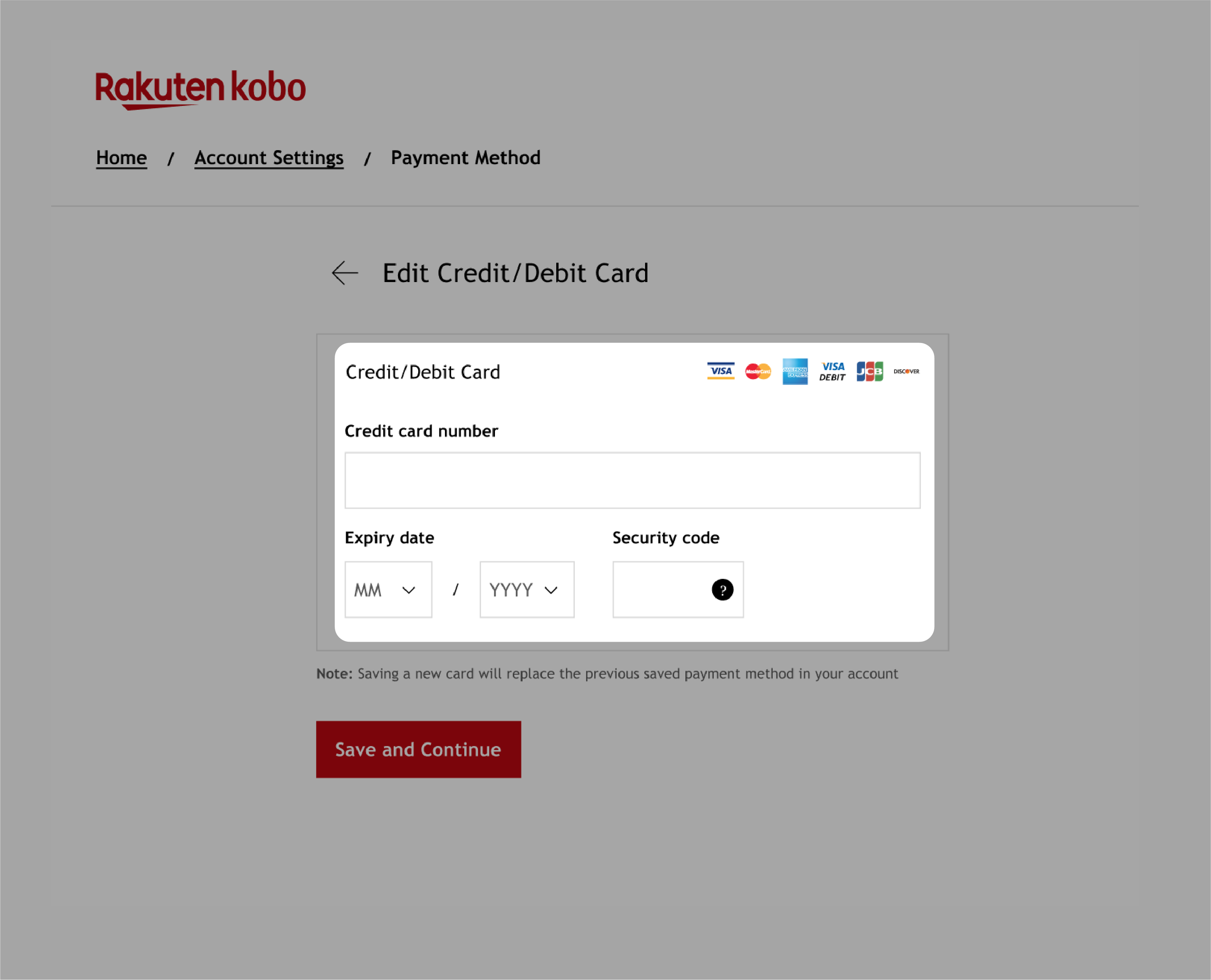The height and width of the screenshot is (980, 1211).
Task: Click Save and Continue button
Action: click(418, 749)
